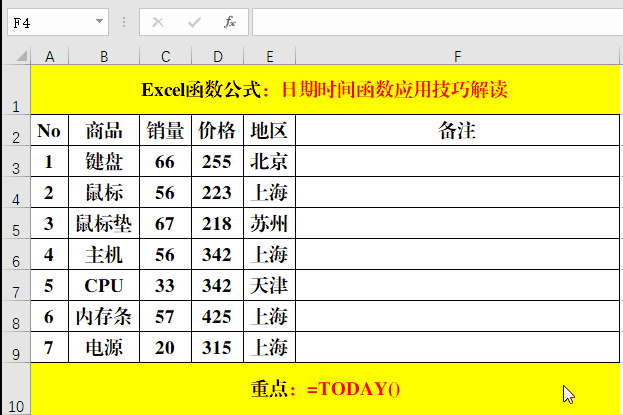Screen dimensions: 623x415
Task: Click the '价格' header cell
Action: pyautogui.click(x=218, y=130)
